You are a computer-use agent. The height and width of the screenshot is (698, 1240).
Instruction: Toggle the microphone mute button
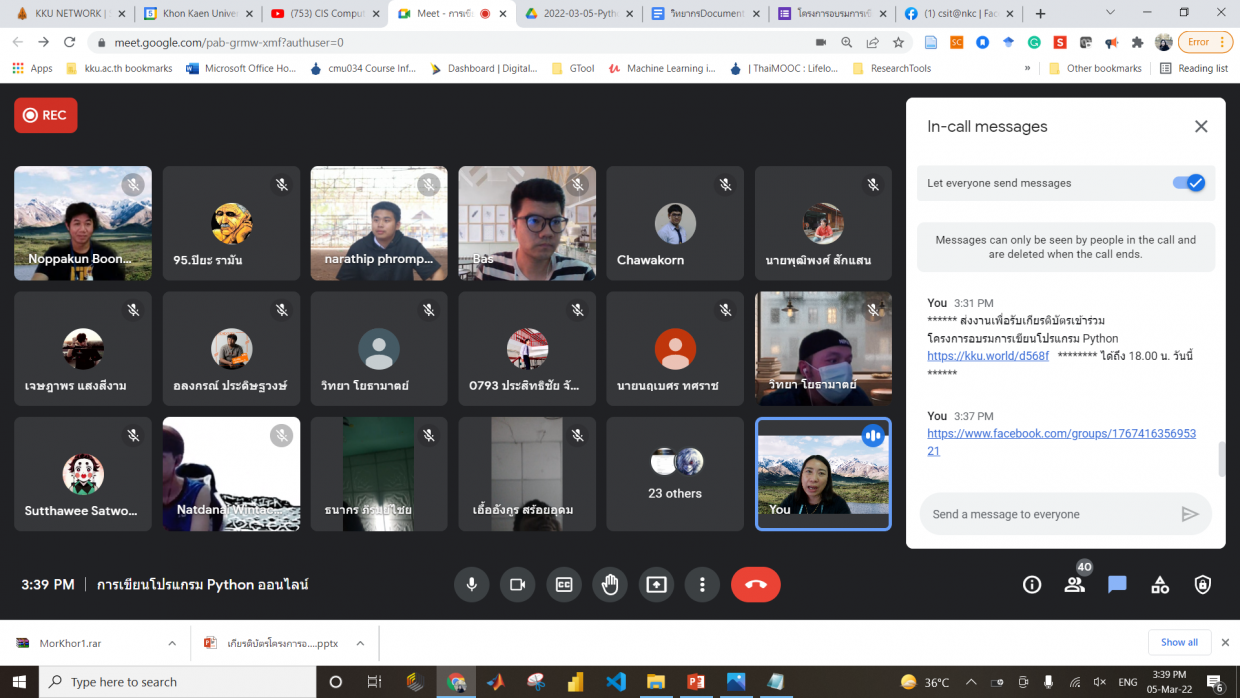(x=471, y=585)
